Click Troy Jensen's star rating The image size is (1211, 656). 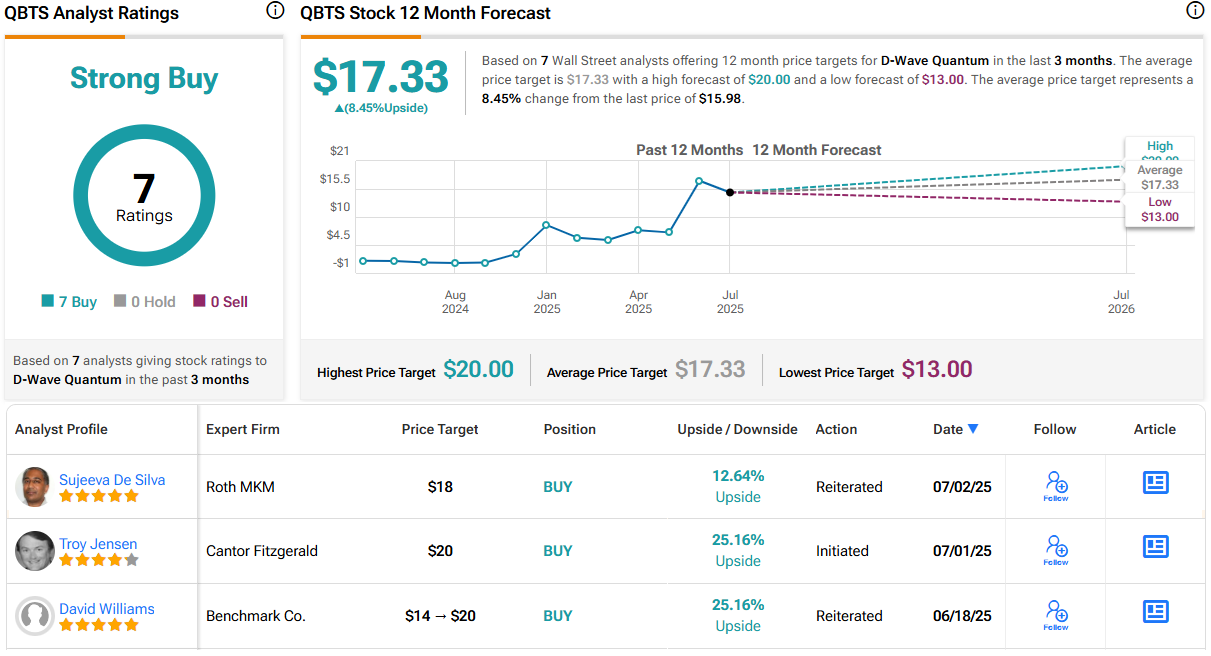[98, 560]
